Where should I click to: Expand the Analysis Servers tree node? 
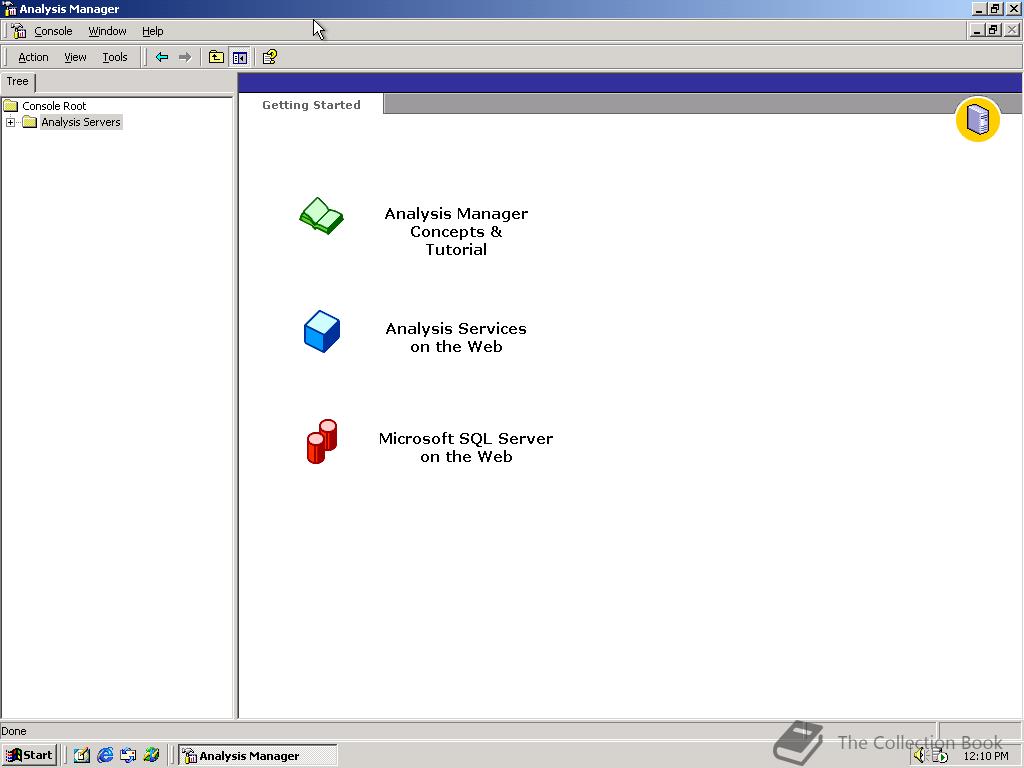[10, 122]
